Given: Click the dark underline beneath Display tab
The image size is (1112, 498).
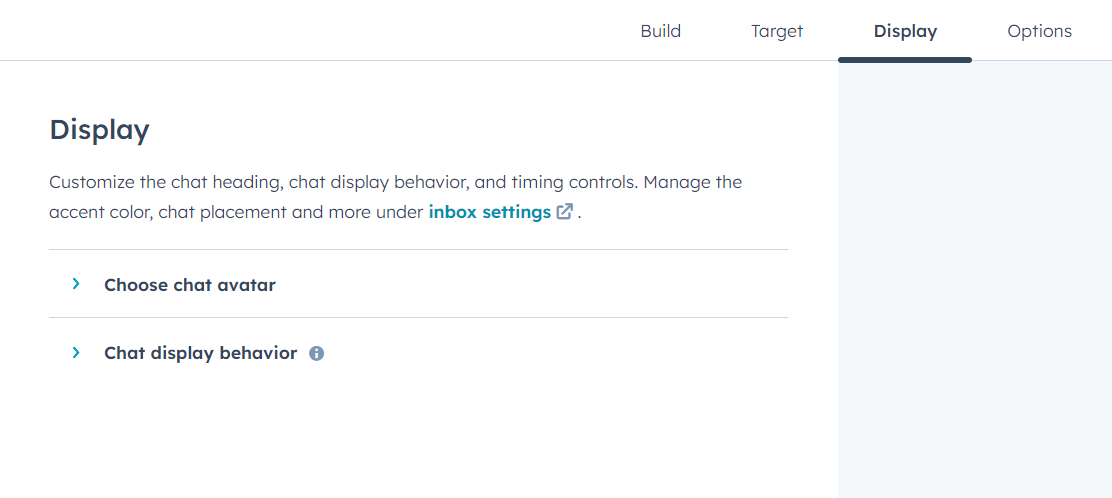Looking at the screenshot, I should pos(905,60).
